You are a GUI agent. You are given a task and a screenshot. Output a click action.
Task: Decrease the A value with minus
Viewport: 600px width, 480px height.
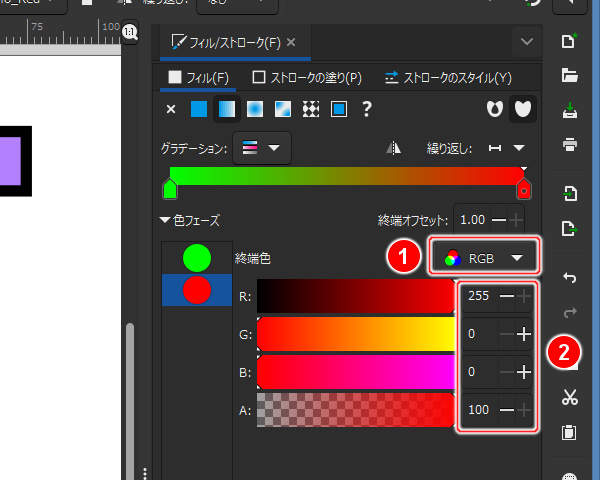[507, 410]
